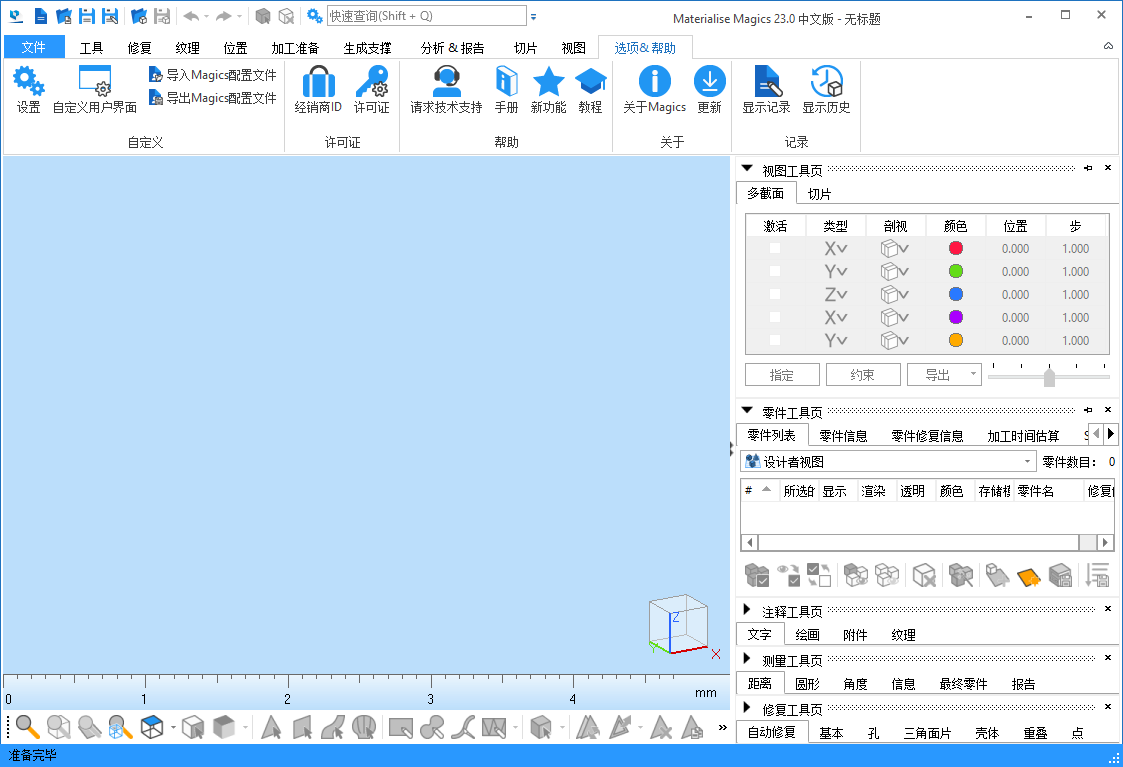This screenshot has width=1123, height=767.
Task: Pin the 零件工具页 panel
Action: point(1088,410)
